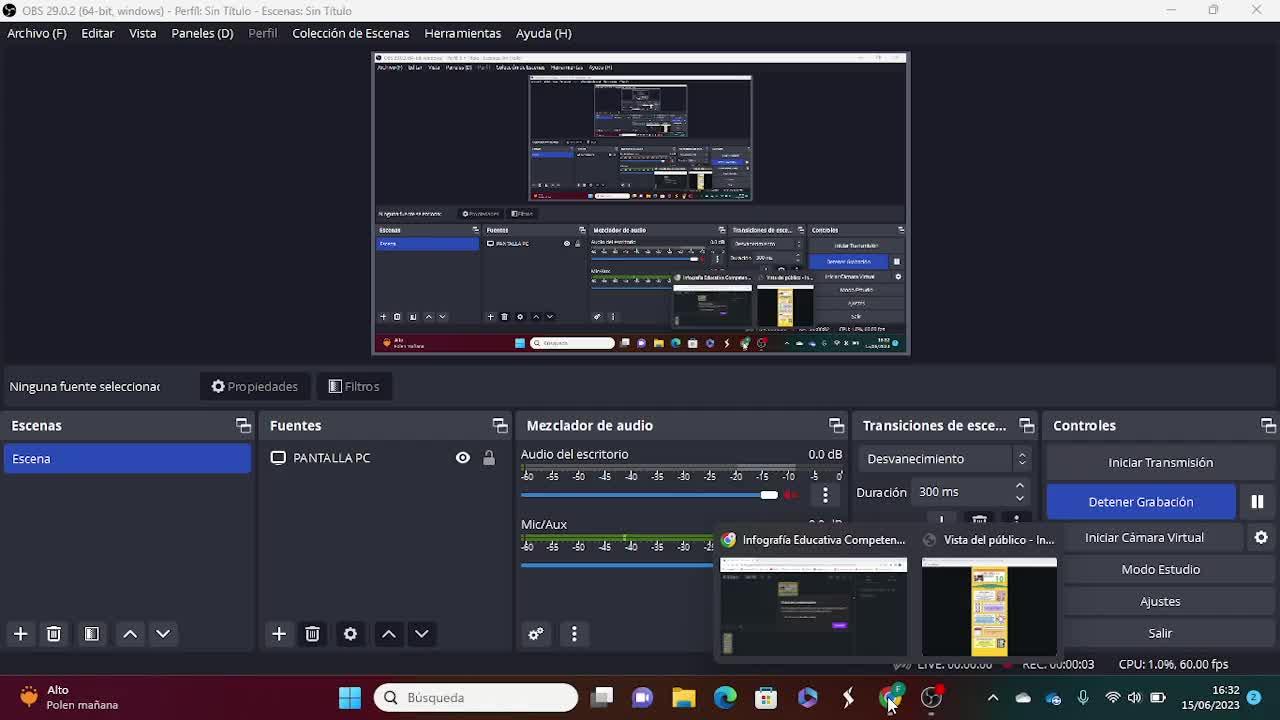Undock the Controles panel

pyautogui.click(x=1268, y=425)
